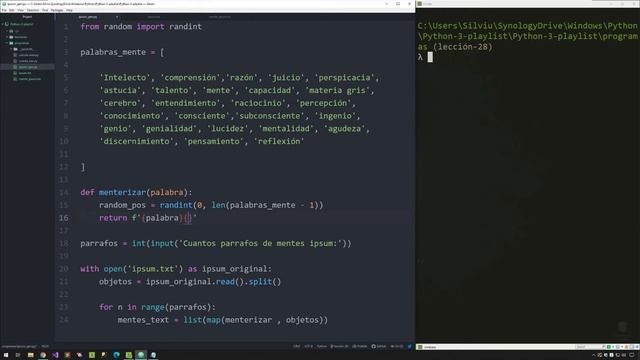Open the Git panel from the status bar
This screenshot has height=360, width=640.
397,346
